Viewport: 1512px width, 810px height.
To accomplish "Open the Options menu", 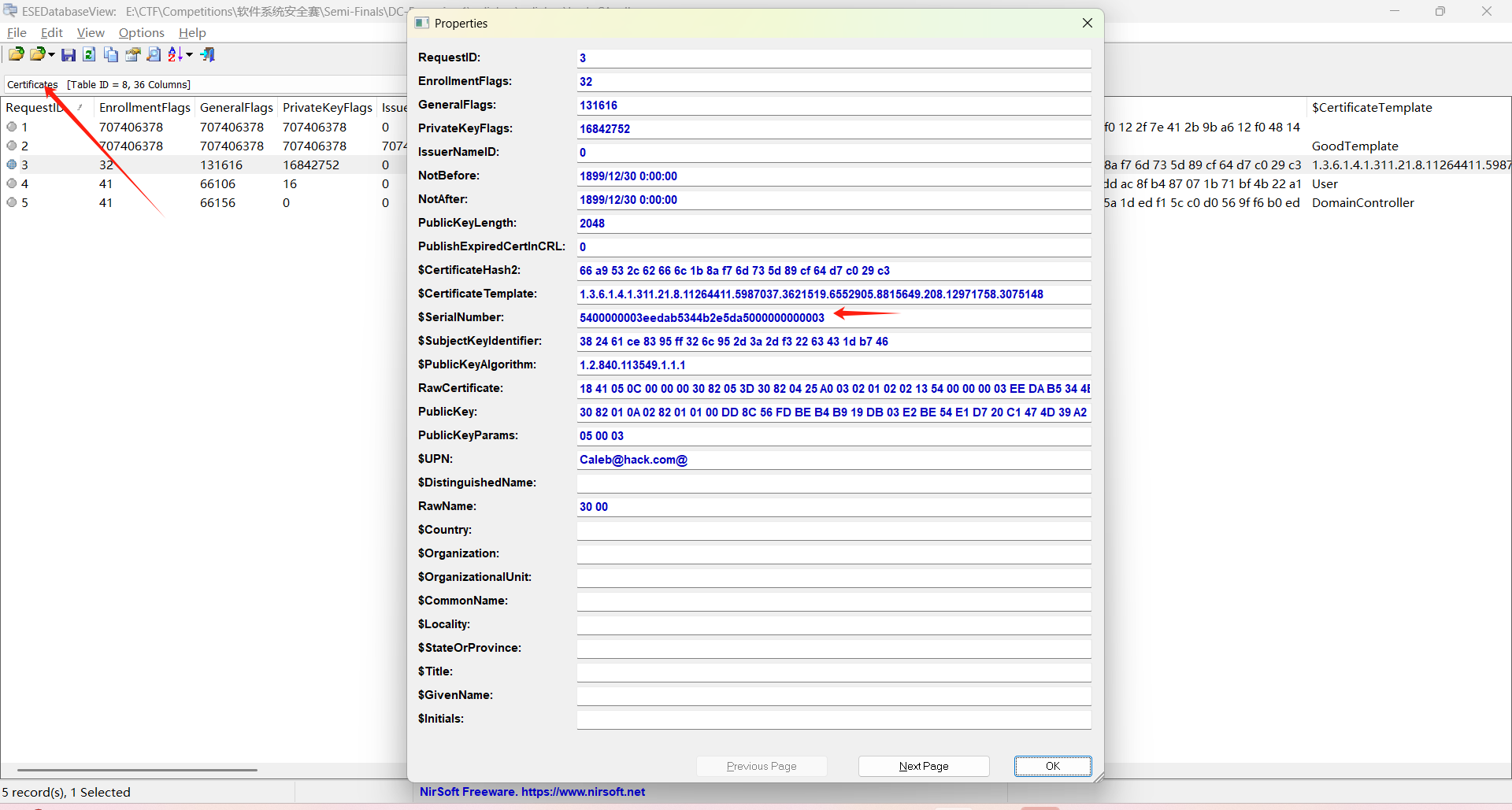I will (x=141, y=32).
